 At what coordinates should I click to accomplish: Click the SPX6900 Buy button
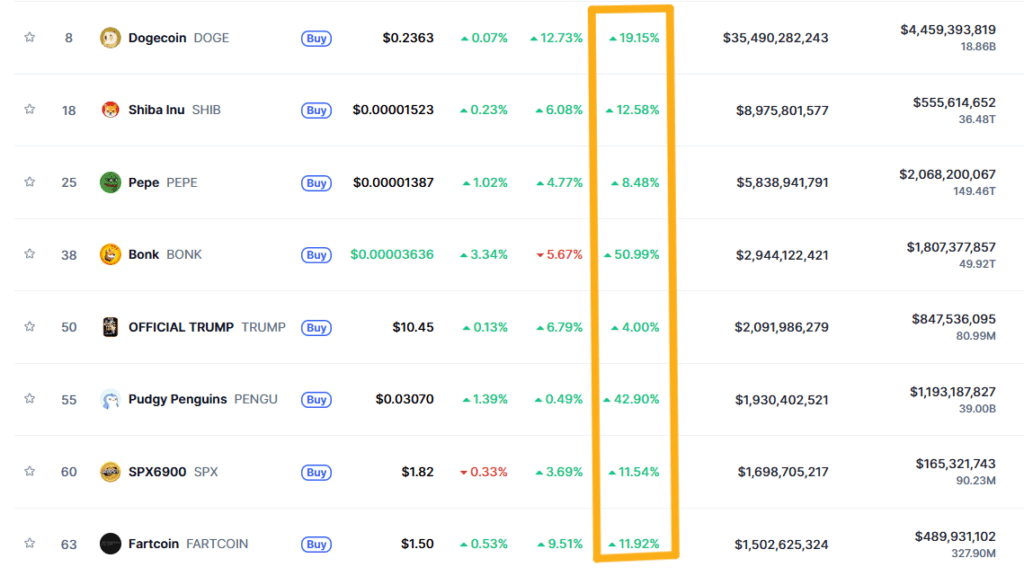click(316, 472)
